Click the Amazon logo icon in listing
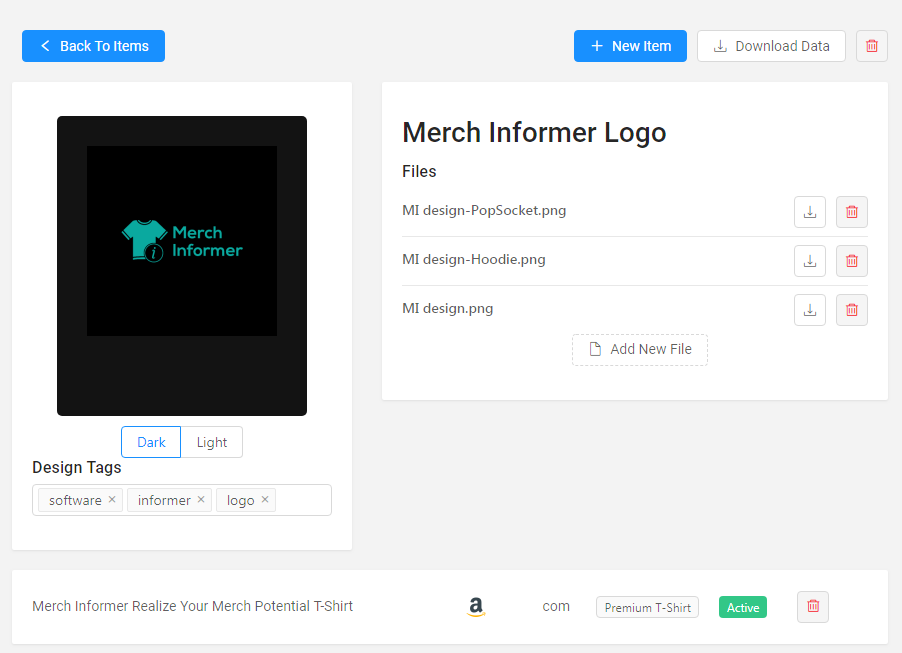The image size is (902, 653). (476, 606)
